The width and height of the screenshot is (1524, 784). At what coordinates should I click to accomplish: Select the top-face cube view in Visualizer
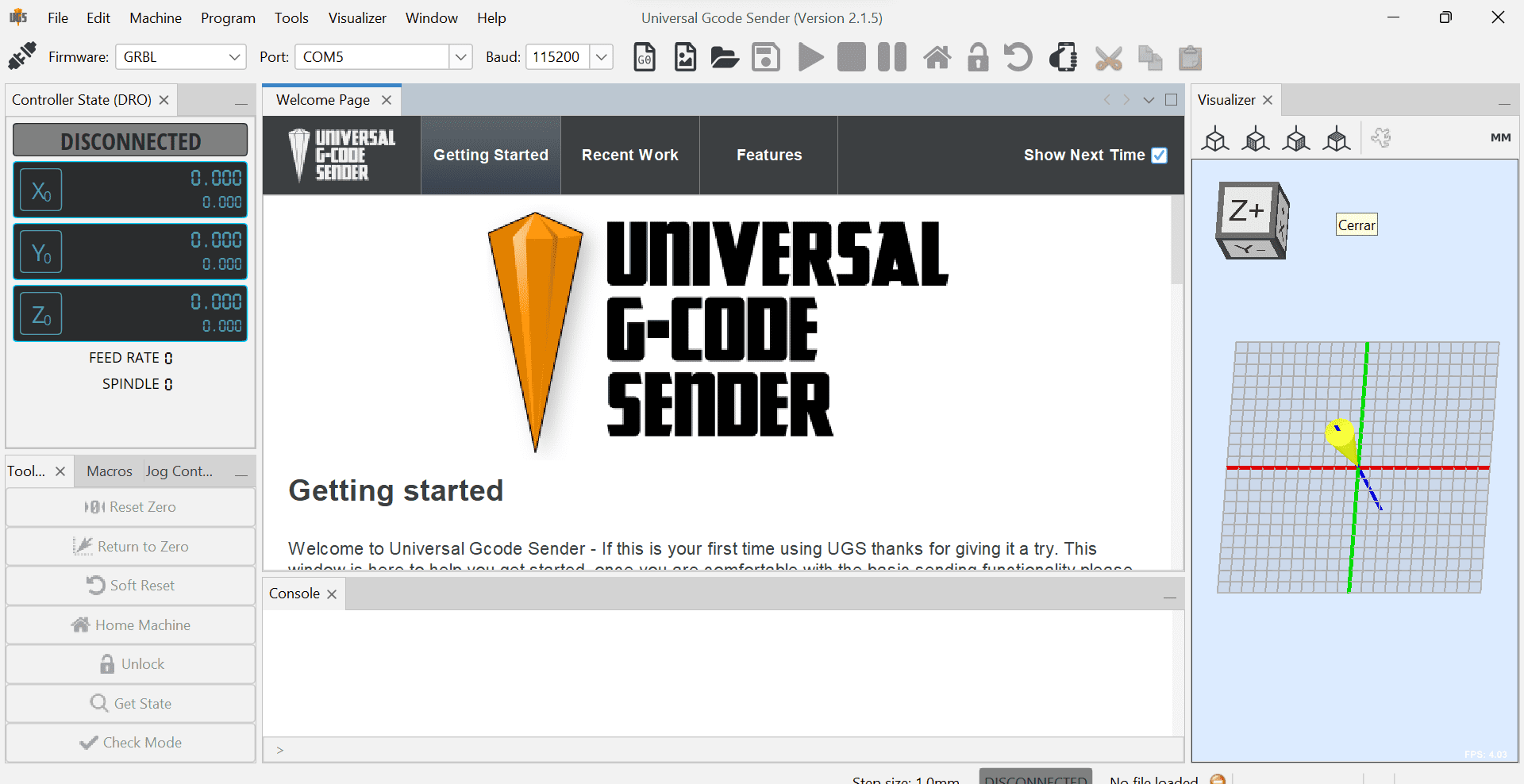coord(1337,138)
